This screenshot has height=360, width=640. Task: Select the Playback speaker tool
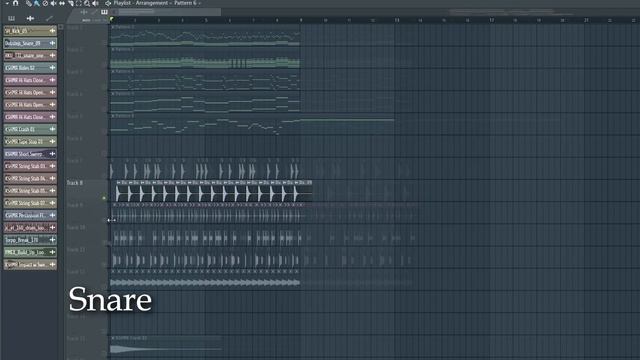pos(96,3)
